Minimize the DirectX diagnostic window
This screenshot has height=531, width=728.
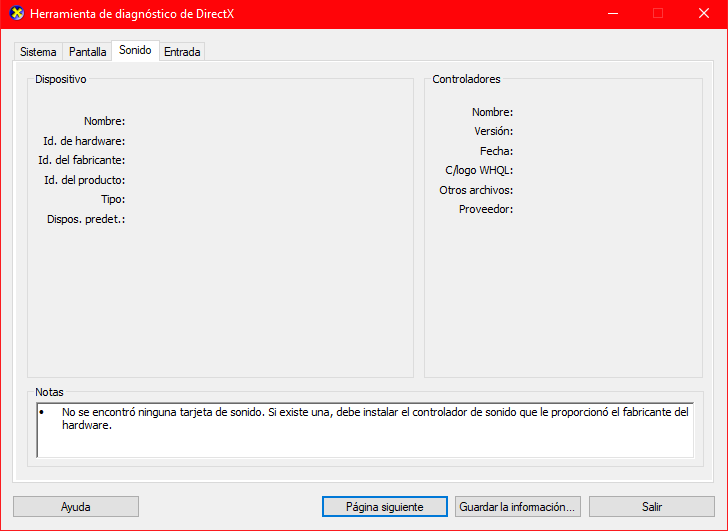click(x=613, y=13)
